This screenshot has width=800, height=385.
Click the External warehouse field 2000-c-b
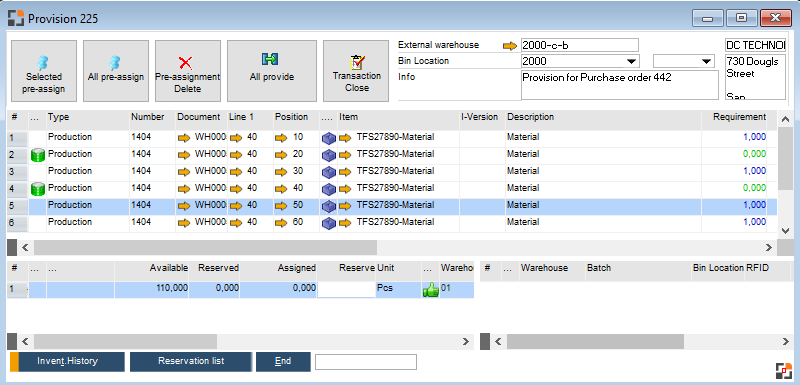tap(580, 45)
